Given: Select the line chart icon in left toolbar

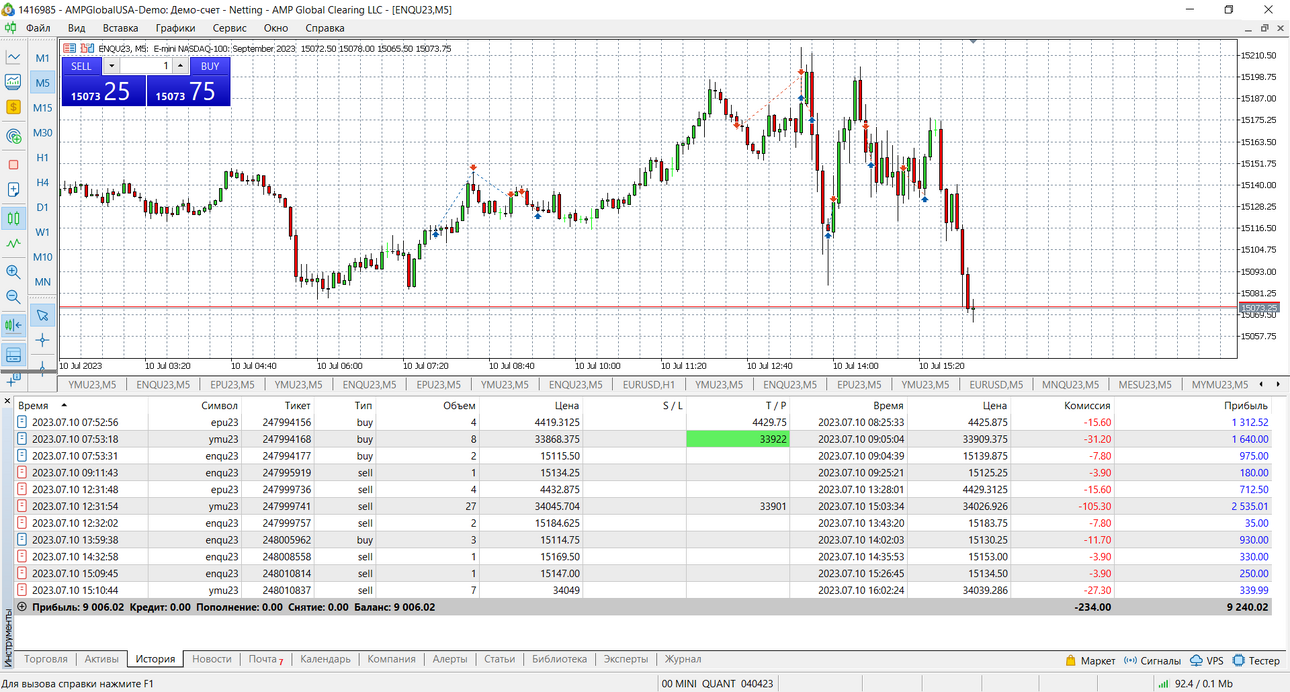Looking at the screenshot, I should coord(14,57).
